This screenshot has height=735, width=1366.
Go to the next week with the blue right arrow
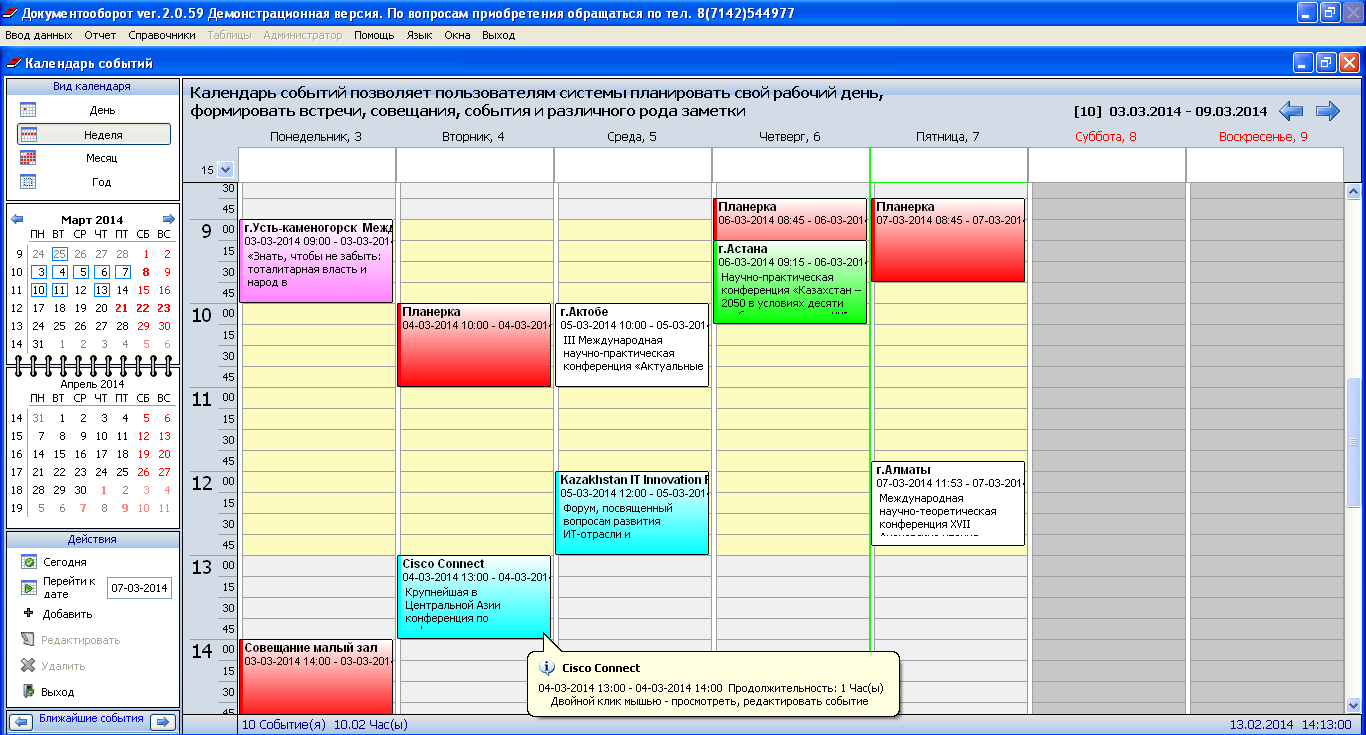(1327, 111)
